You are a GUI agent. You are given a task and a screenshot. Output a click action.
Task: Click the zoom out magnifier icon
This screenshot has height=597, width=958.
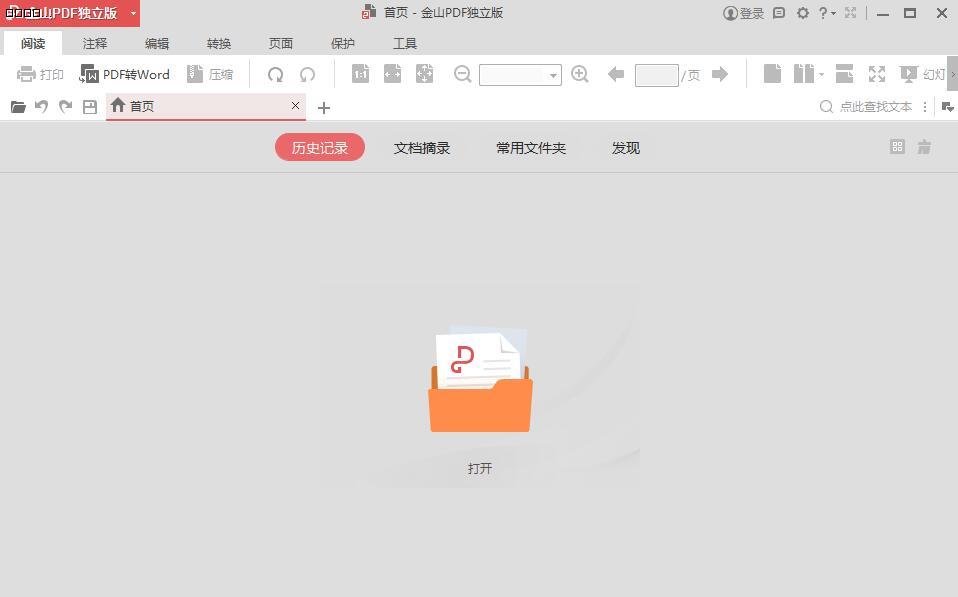(x=463, y=75)
